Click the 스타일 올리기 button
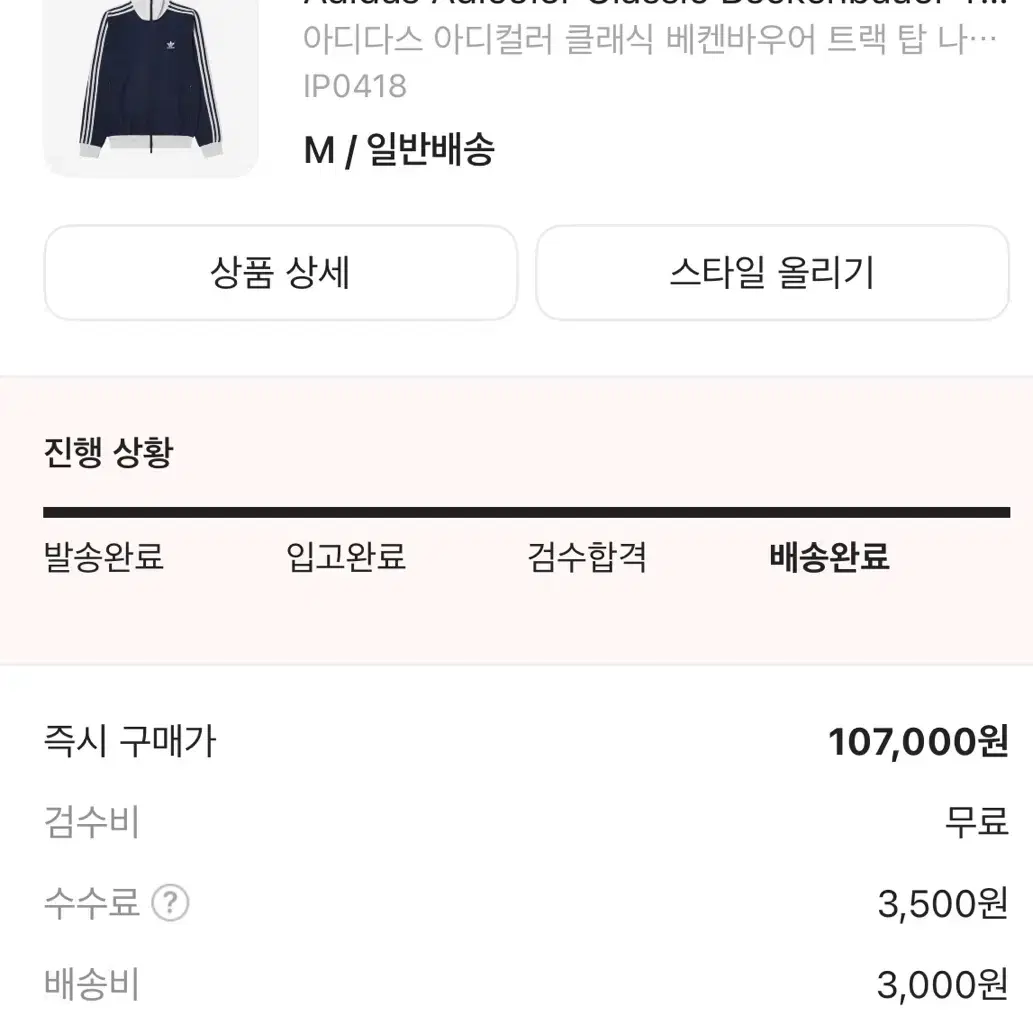Image resolution: width=1033 pixels, height=1033 pixels. (x=773, y=272)
